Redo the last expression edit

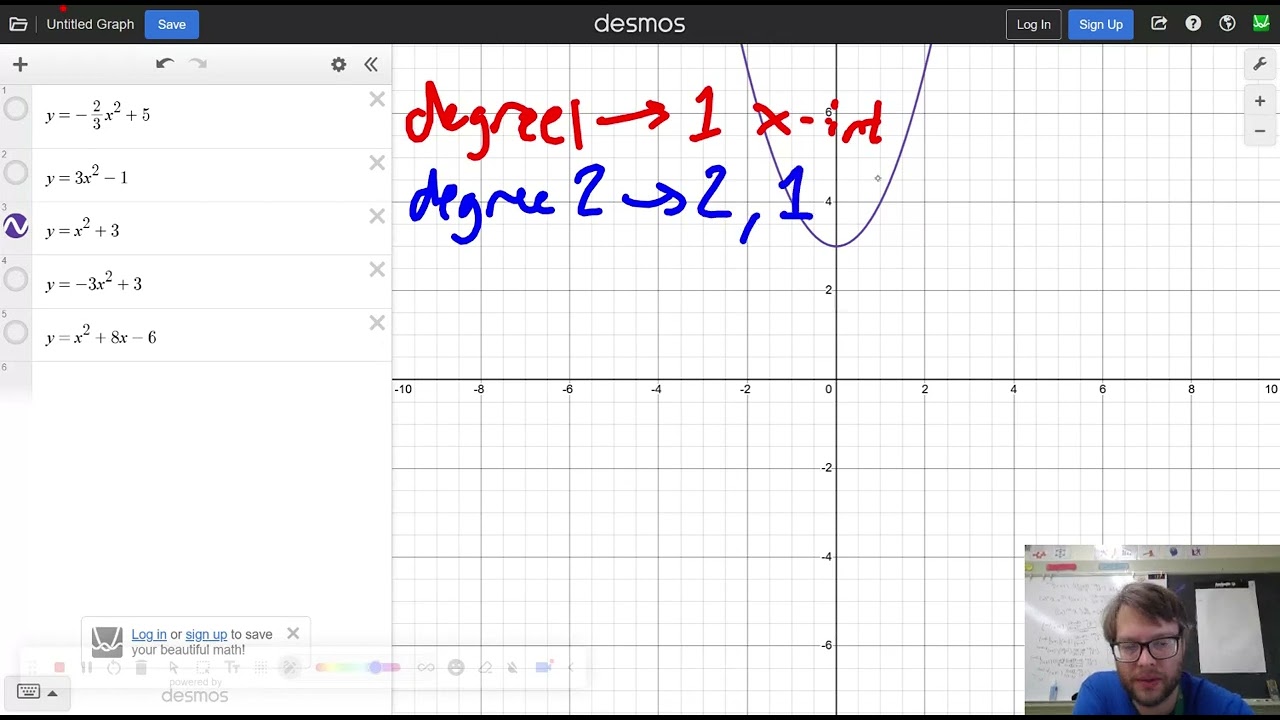(x=198, y=63)
